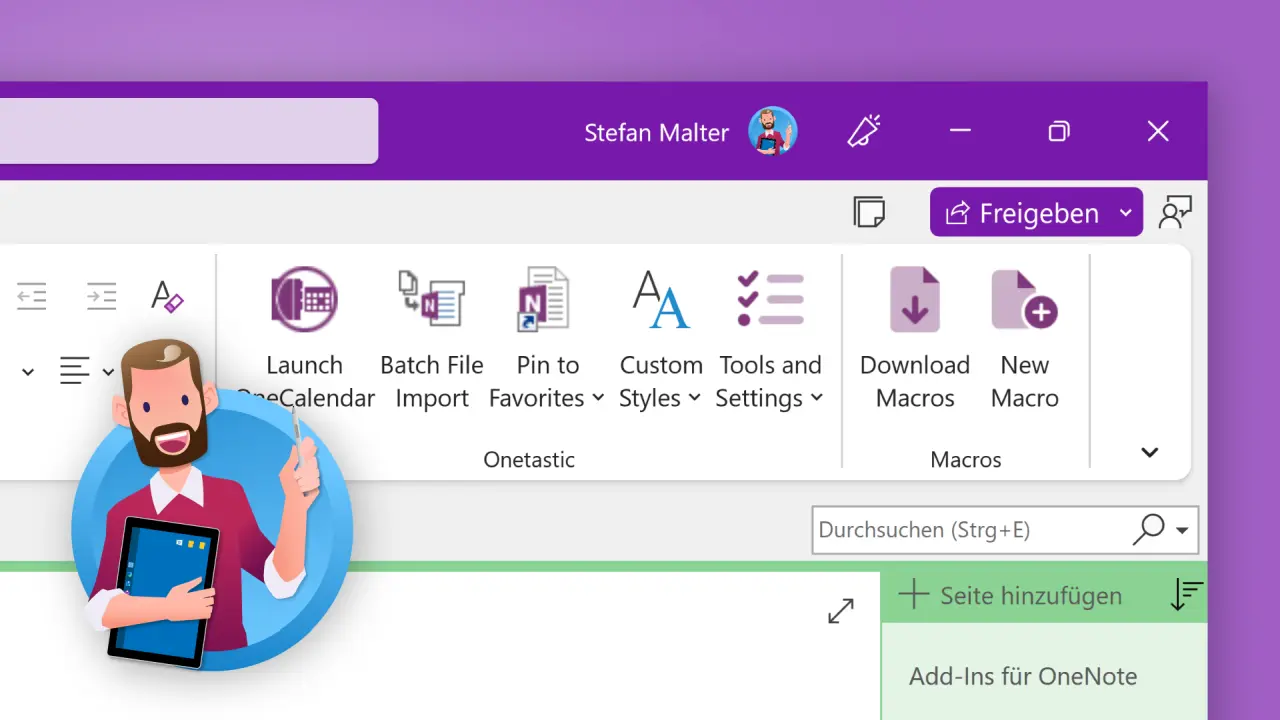Toggle the page sort order icon
Screen dimensions: 1280x720
click(1186, 594)
